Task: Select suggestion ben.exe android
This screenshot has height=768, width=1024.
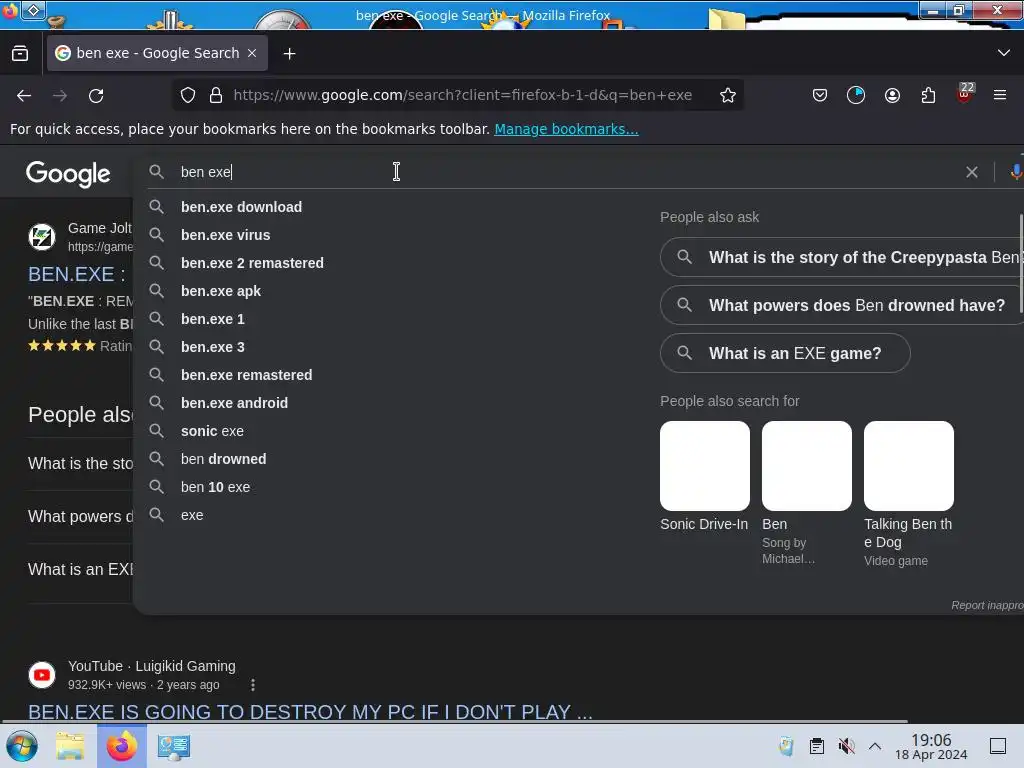Action: point(234,404)
